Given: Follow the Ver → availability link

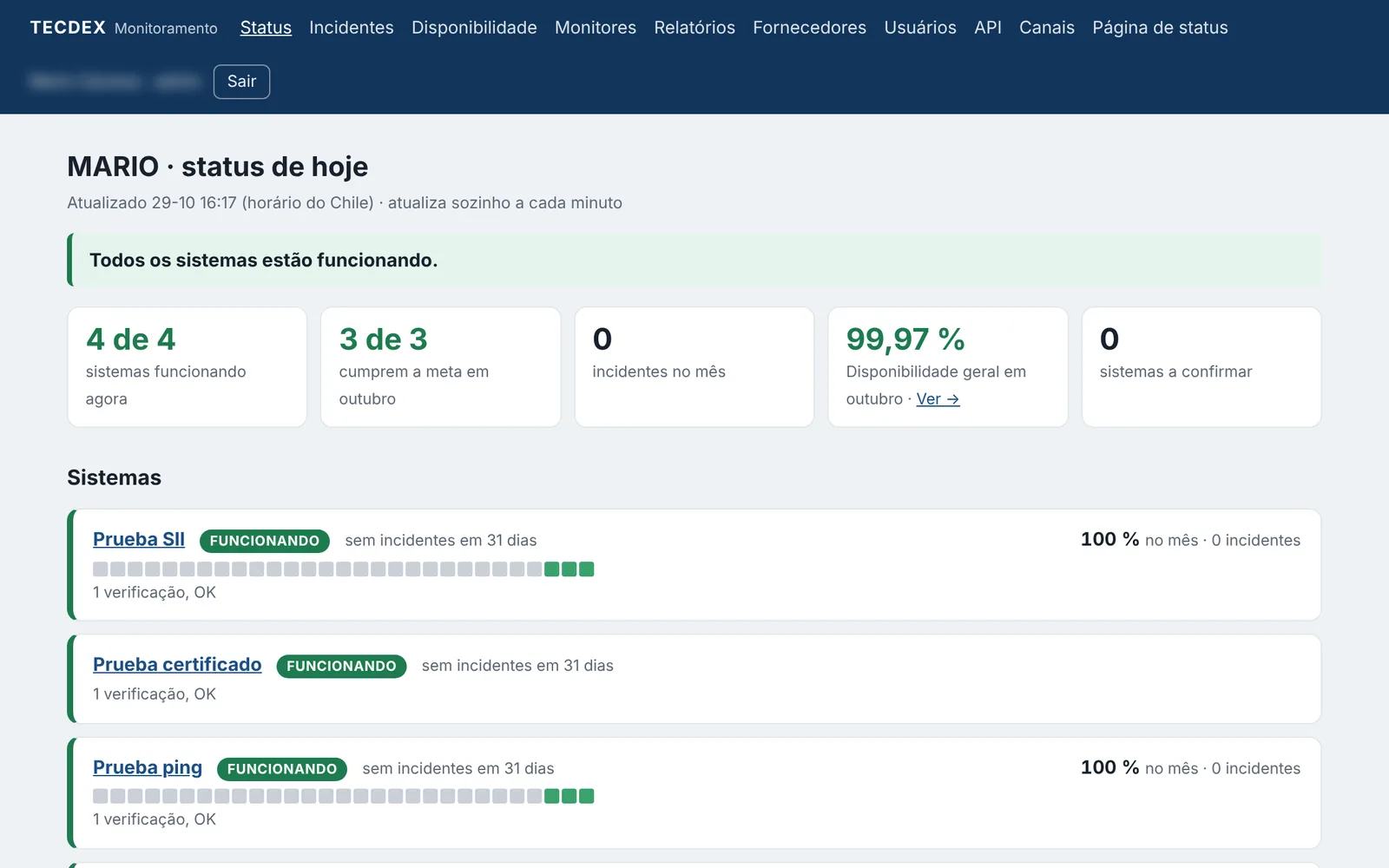Looking at the screenshot, I should pos(938,399).
